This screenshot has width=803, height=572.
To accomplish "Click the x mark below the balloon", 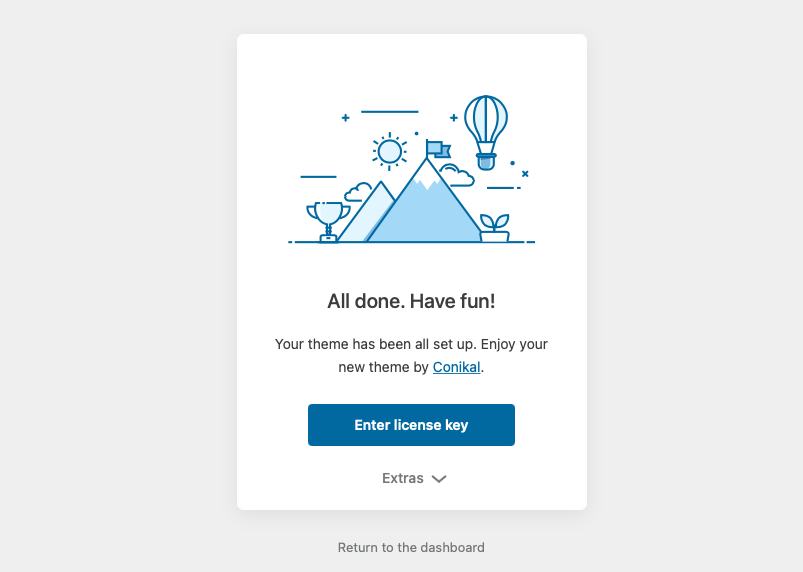I will point(525,174).
